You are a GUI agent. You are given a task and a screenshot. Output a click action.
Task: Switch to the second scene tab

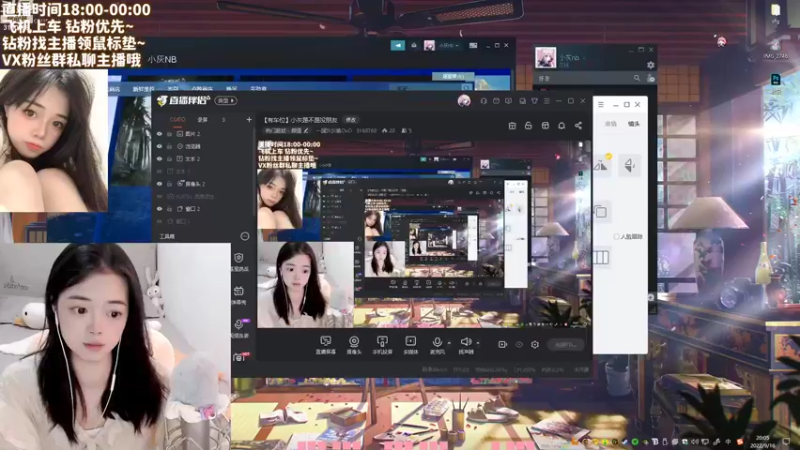tap(203, 120)
